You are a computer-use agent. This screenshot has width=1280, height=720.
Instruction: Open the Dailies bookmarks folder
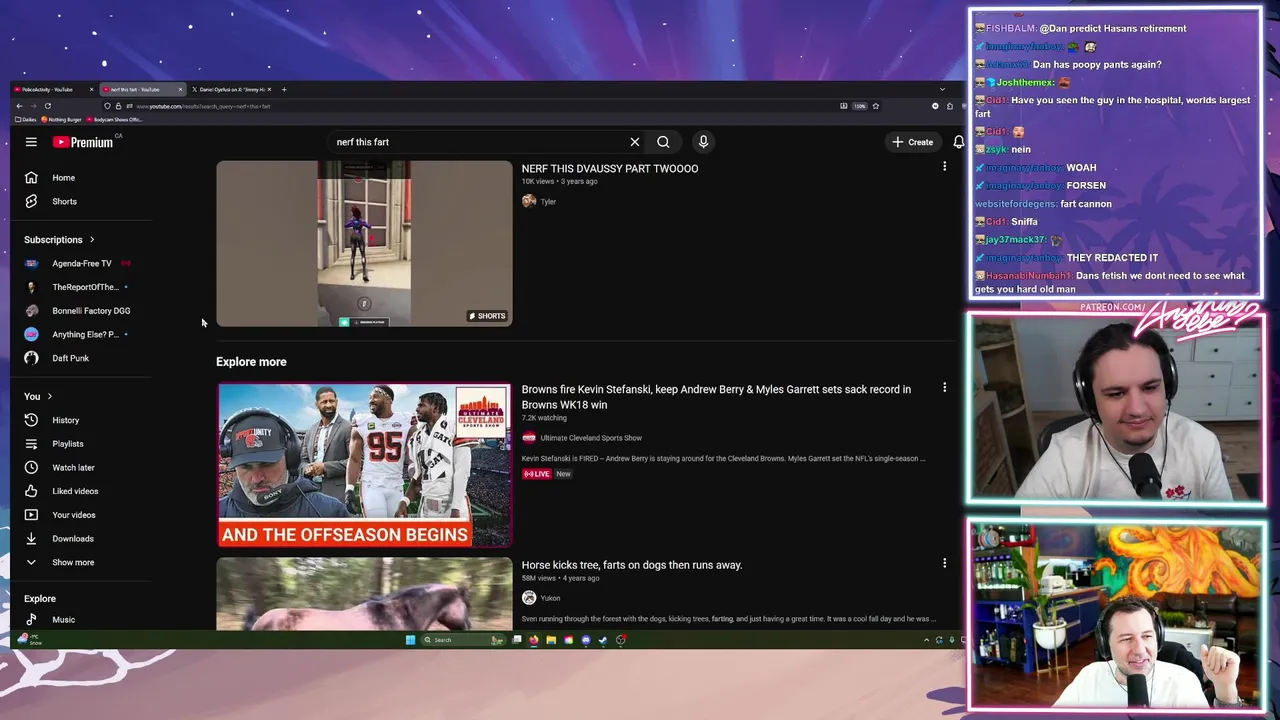click(x=26, y=120)
